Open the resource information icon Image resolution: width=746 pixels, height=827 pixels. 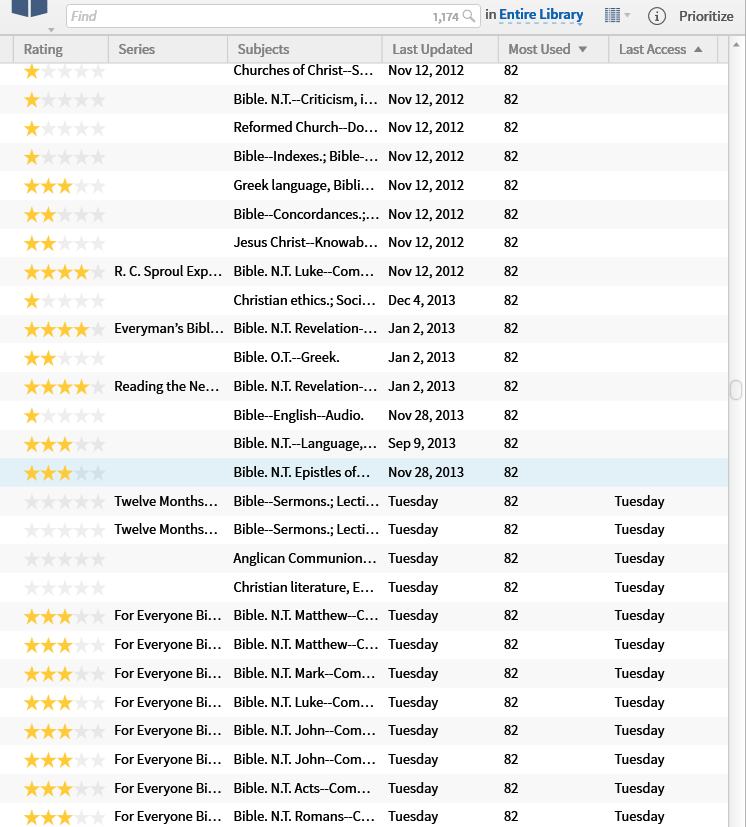[656, 16]
